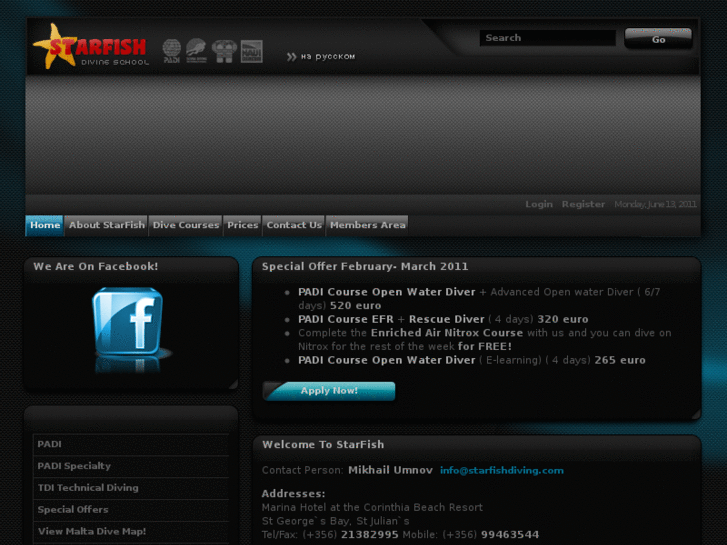This screenshot has height=545, width=727.
Task: Switch site language to на русском
Action: [x=328, y=57]
